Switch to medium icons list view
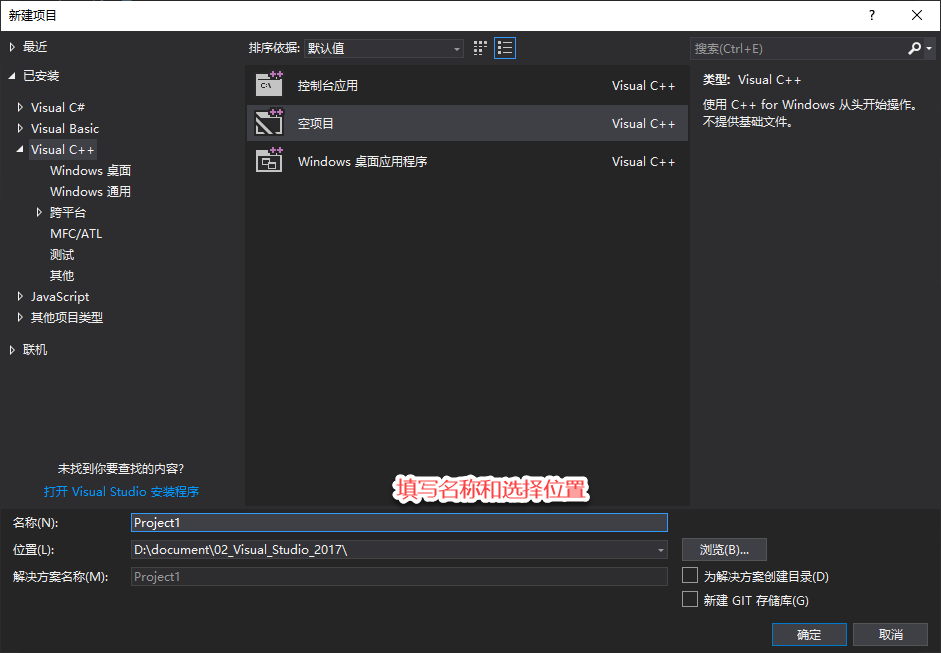941x653 pixels. 505,48
